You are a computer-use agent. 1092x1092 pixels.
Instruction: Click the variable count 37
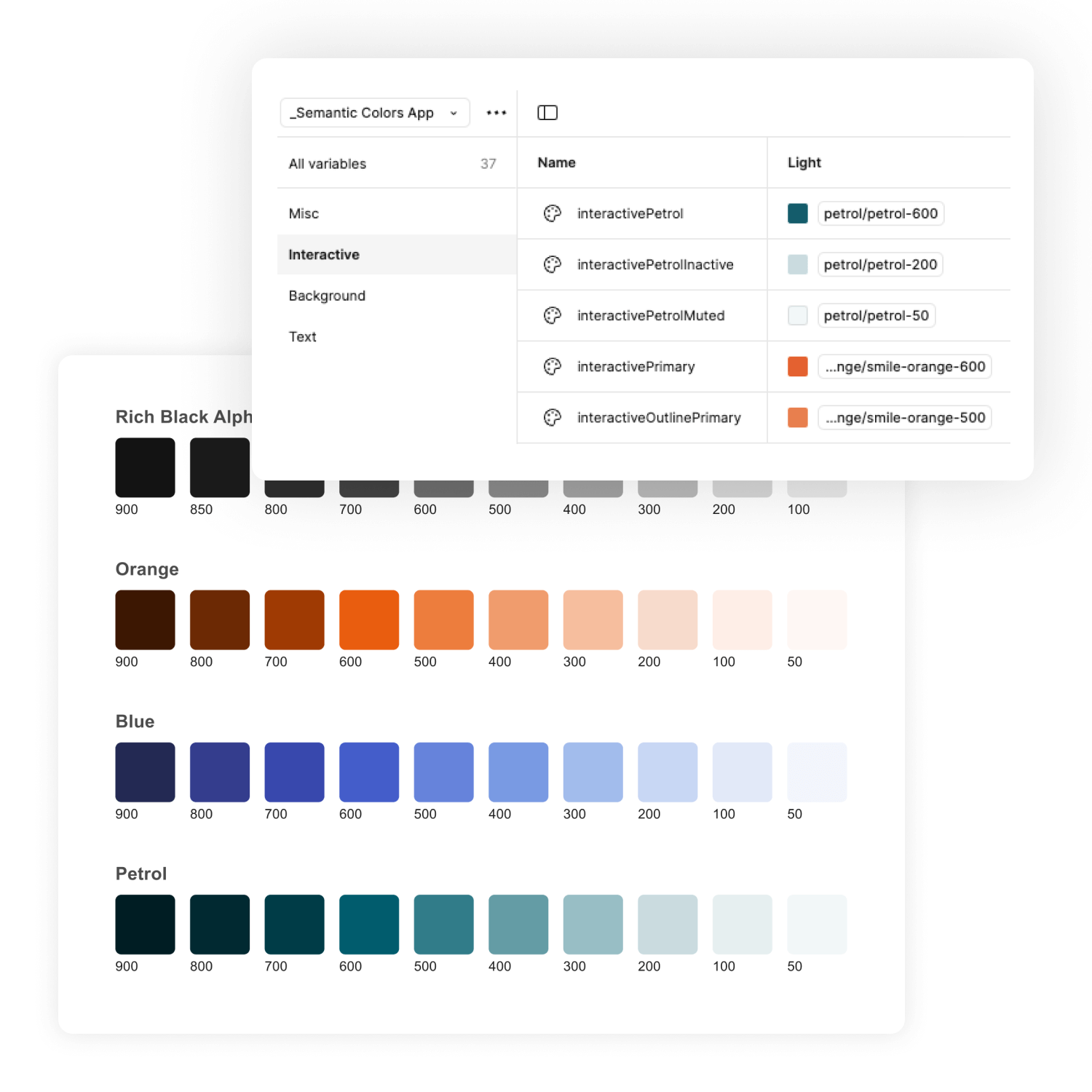click(488, 164)
